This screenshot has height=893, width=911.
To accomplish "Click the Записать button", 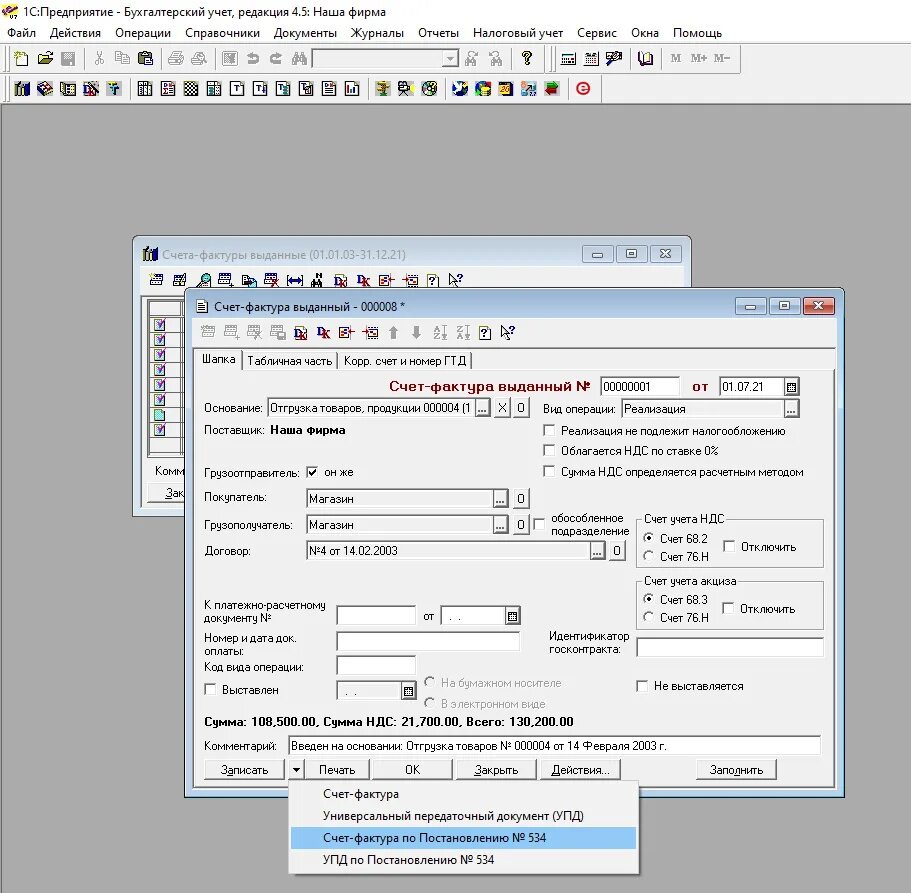I will pyautogui.click(x=244, y=770).
